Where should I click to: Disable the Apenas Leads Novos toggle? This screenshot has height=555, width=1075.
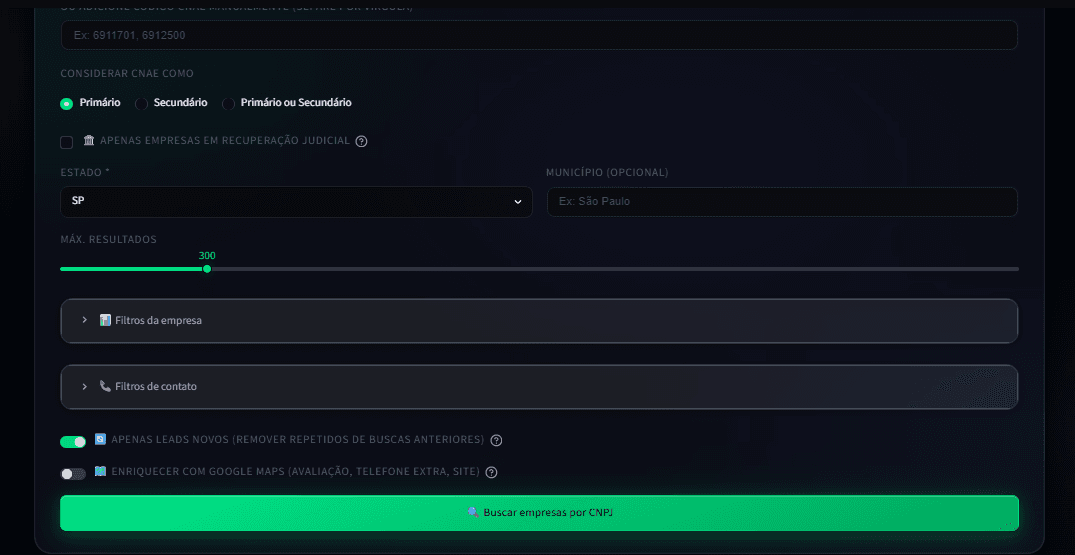coord(73,442)
